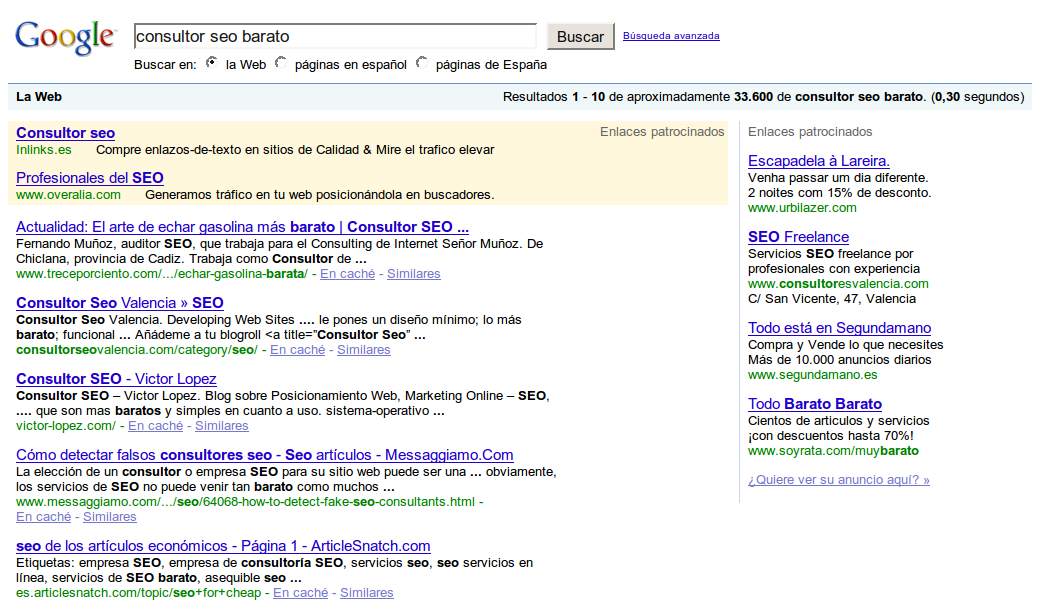Open the 'SEO Freelance' ad

tap(798, 237)
